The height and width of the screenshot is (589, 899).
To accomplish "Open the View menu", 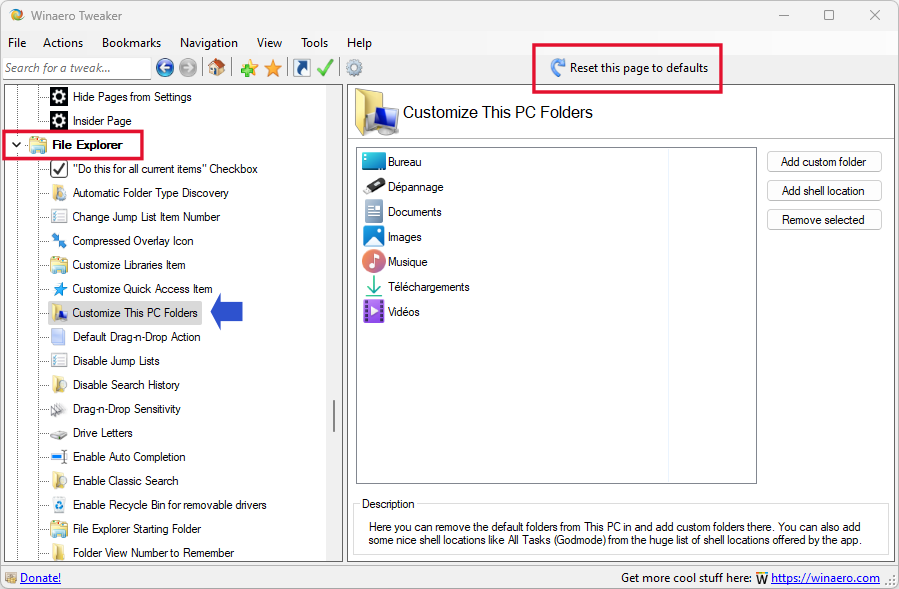I will (269, 43).
